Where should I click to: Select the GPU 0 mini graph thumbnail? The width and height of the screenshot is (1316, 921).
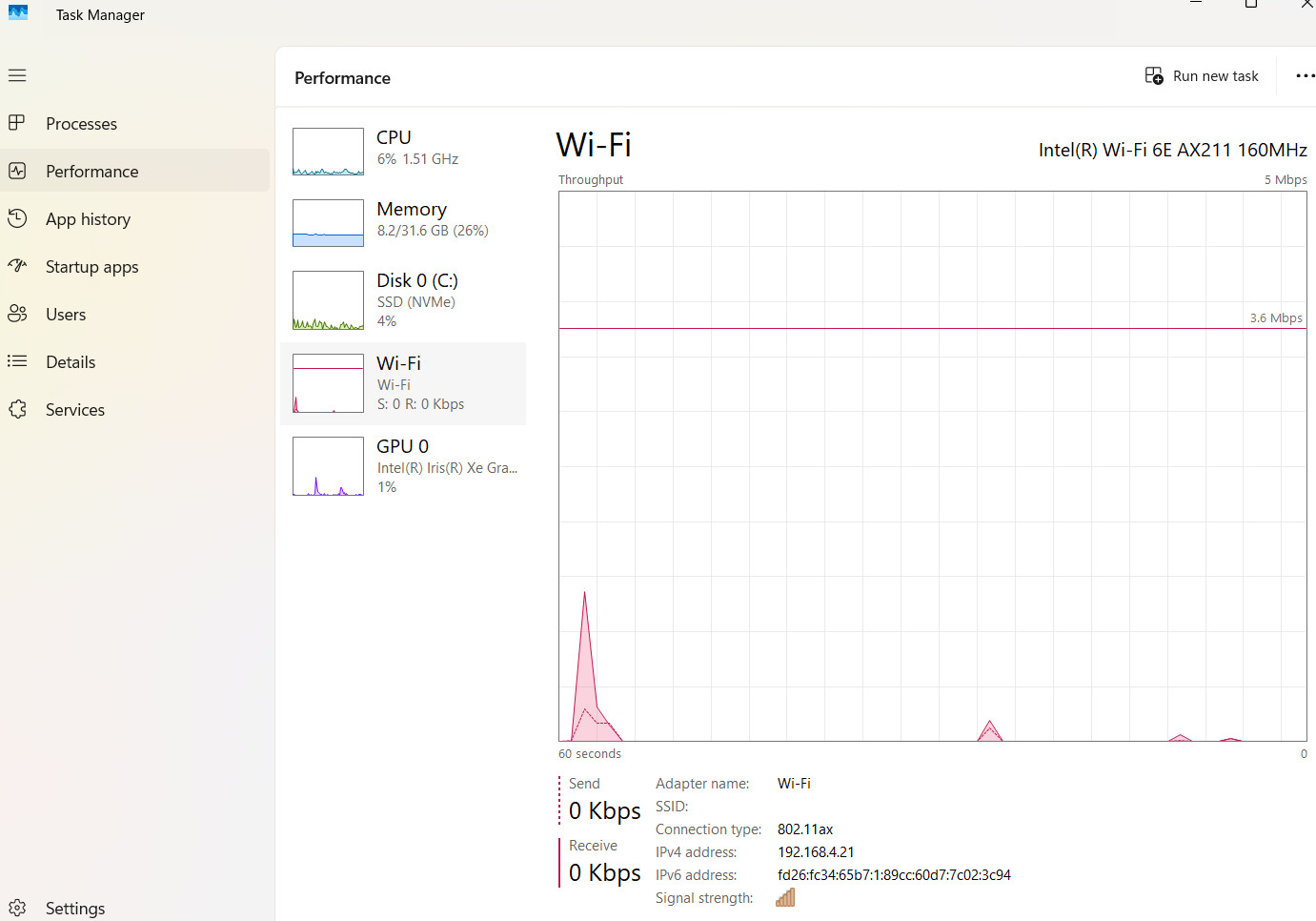point(328,466)
